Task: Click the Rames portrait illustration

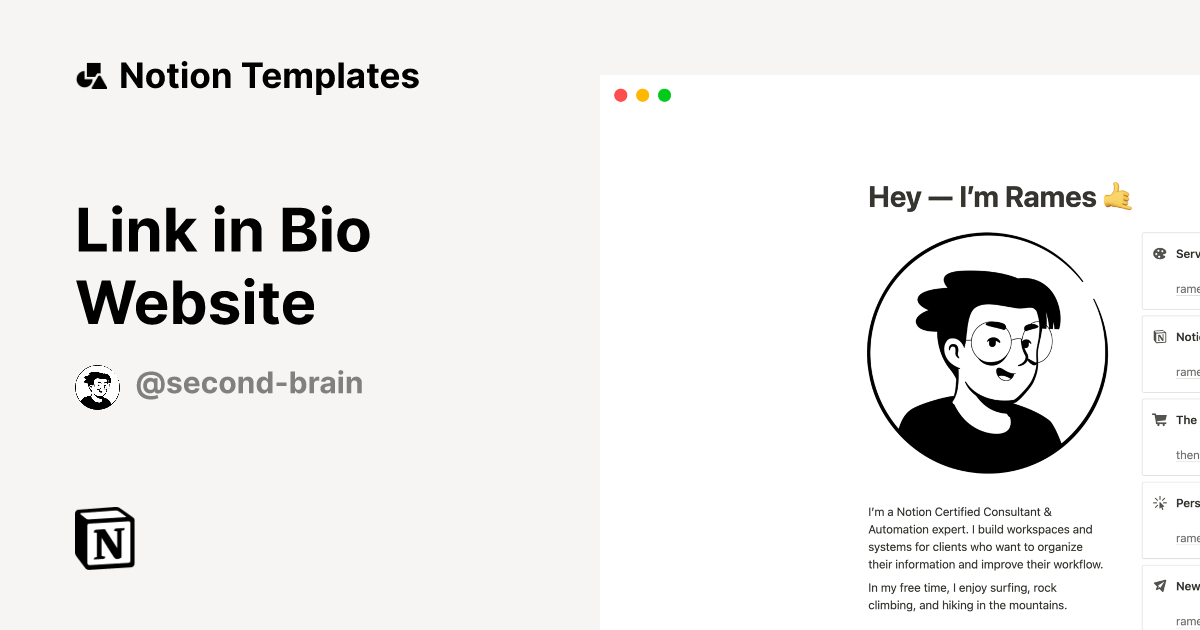Action: click(988, 352)
